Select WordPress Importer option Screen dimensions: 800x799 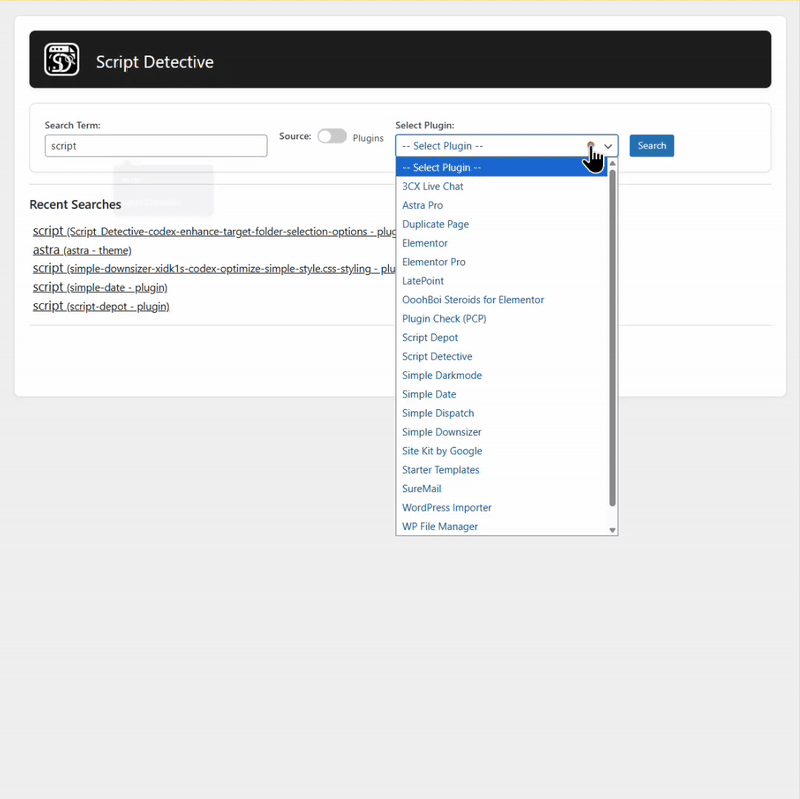click(x=502, y=507)
